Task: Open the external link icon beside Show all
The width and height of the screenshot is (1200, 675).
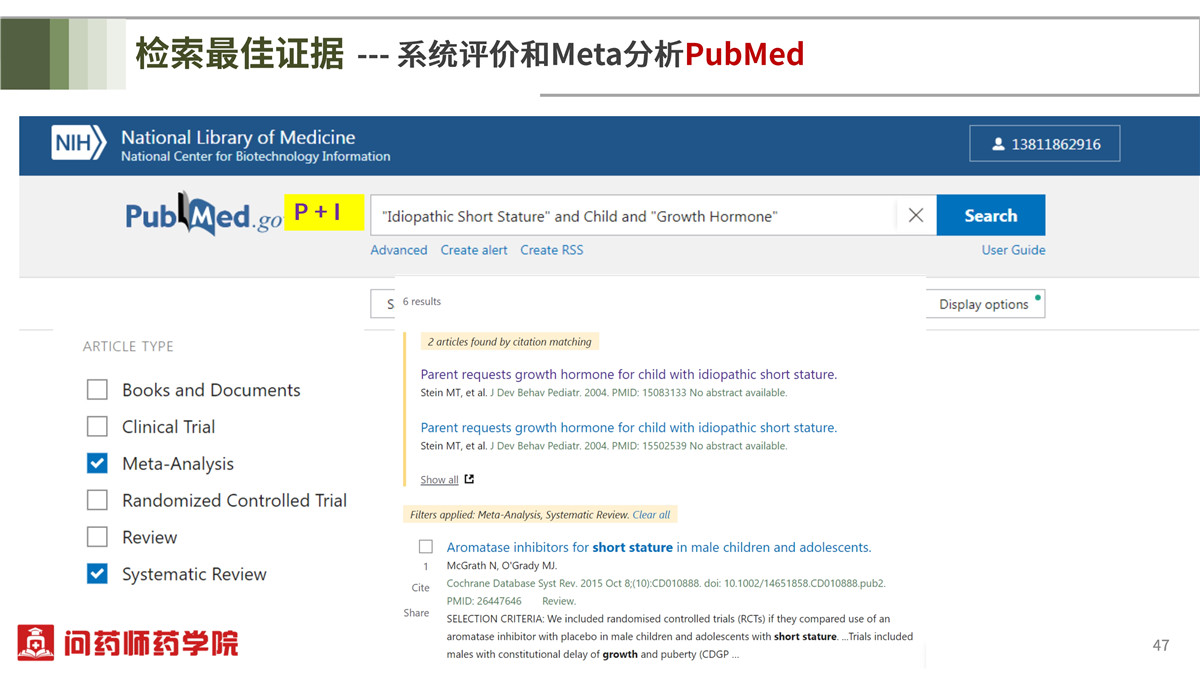Action: tap(470, 480)
